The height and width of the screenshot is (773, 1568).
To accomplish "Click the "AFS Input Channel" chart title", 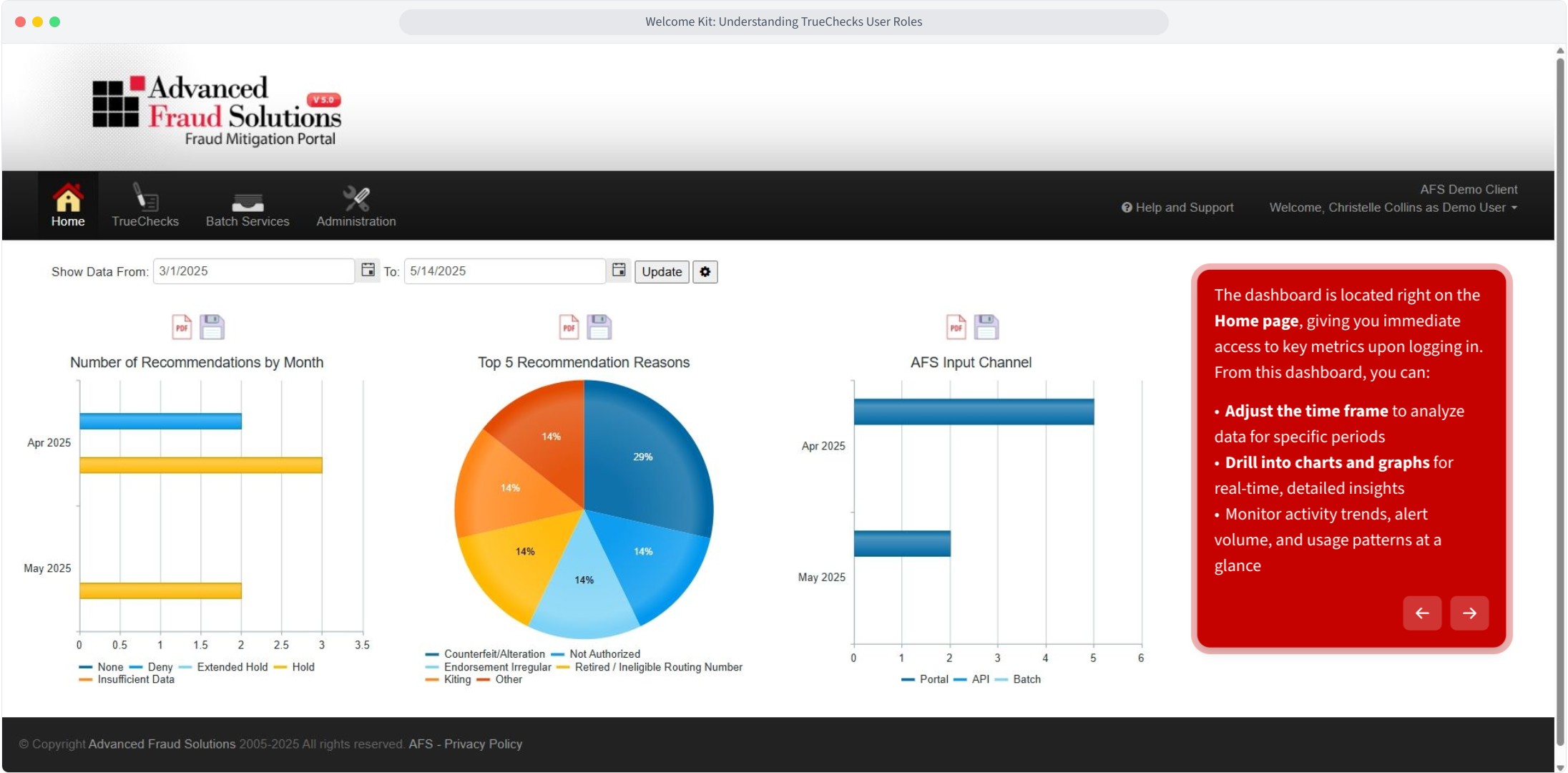I will point(971,363).
